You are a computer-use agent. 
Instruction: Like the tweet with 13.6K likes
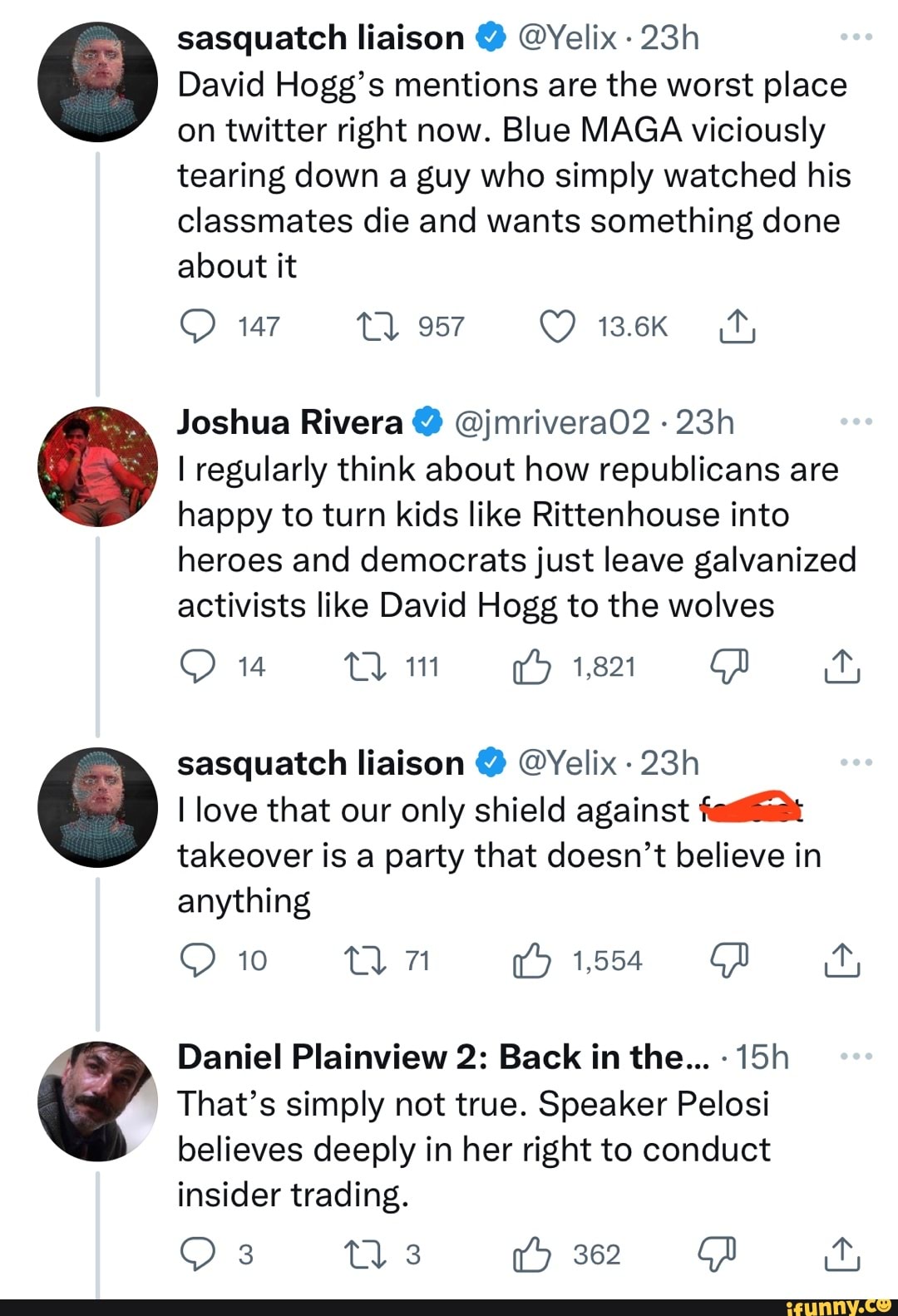tap(558, 327)
